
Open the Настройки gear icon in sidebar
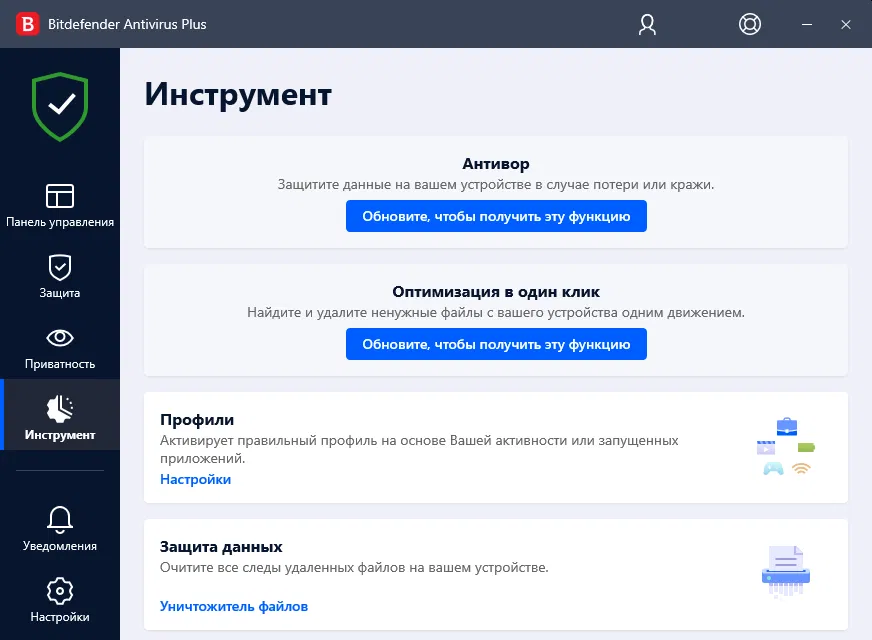(60, 591)
